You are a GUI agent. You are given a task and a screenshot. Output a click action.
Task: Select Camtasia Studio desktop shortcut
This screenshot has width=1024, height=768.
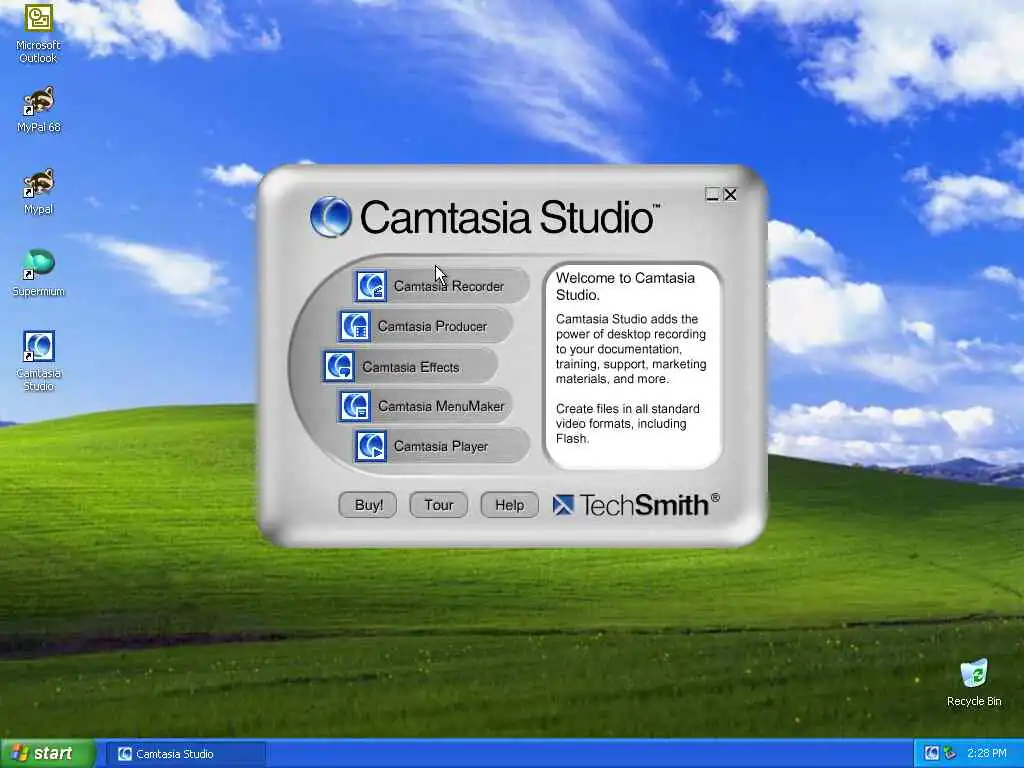[x=39, y=361]
